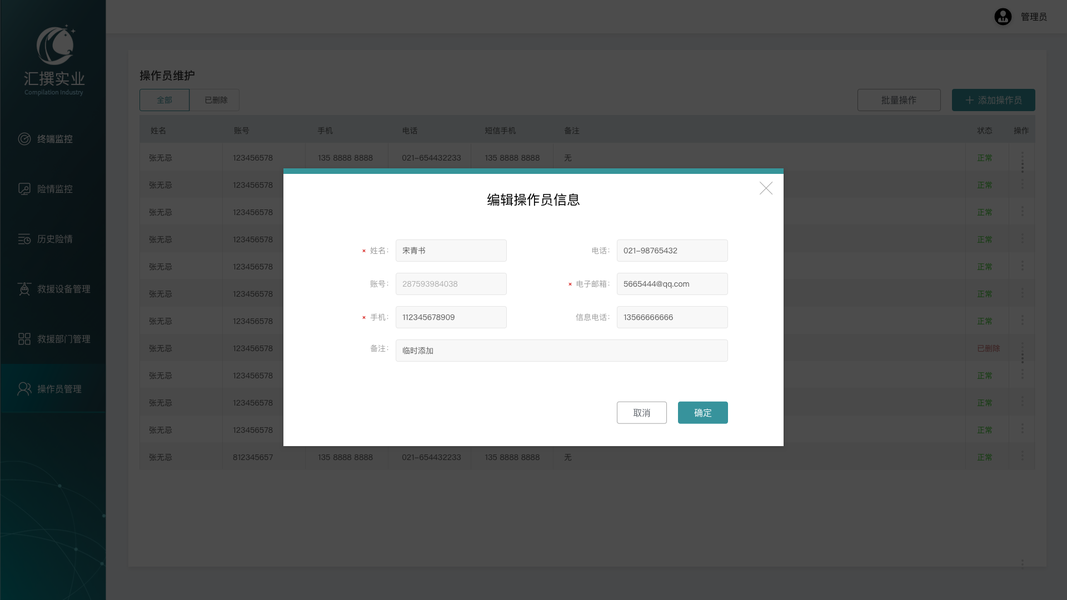
Task: Click the administrator avatar icon
Action: (x=1002, y=16)
